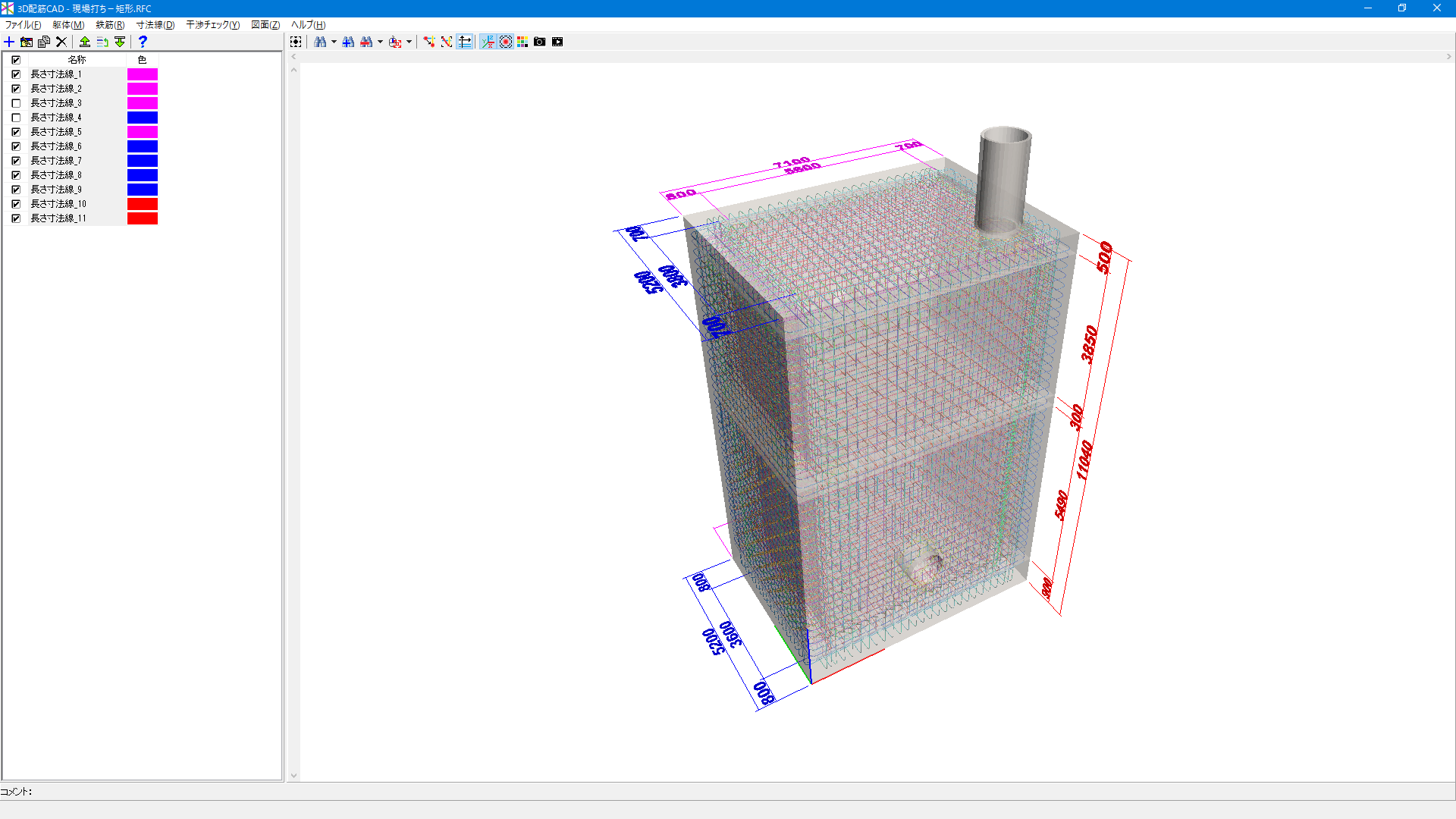Click the black X delete icon

click(x=61, y=42)
